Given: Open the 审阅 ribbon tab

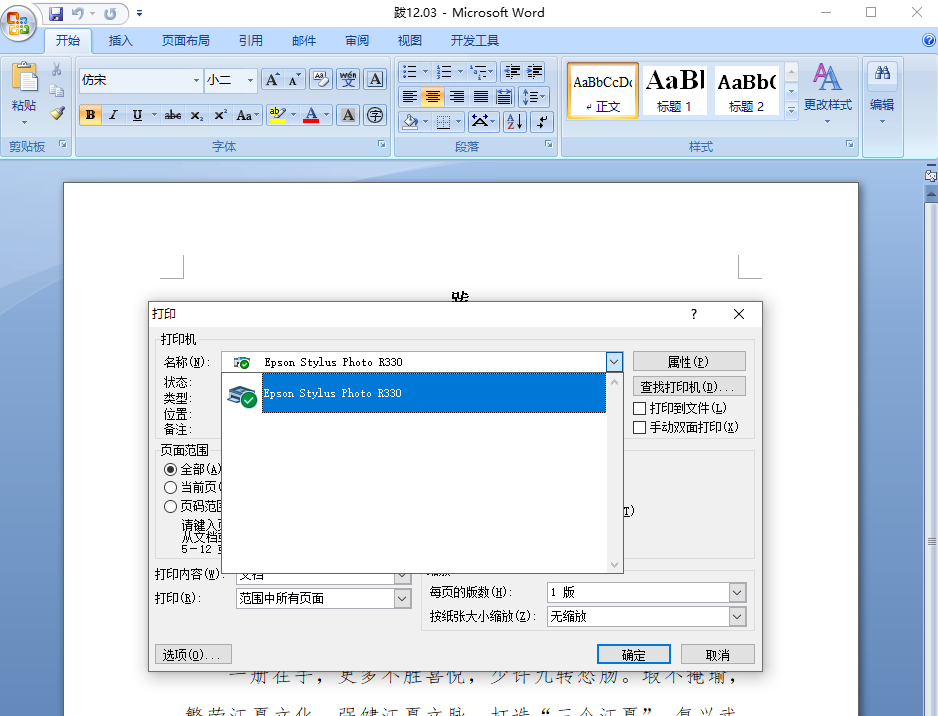Looking at the screenshot, I should point(357,41).
